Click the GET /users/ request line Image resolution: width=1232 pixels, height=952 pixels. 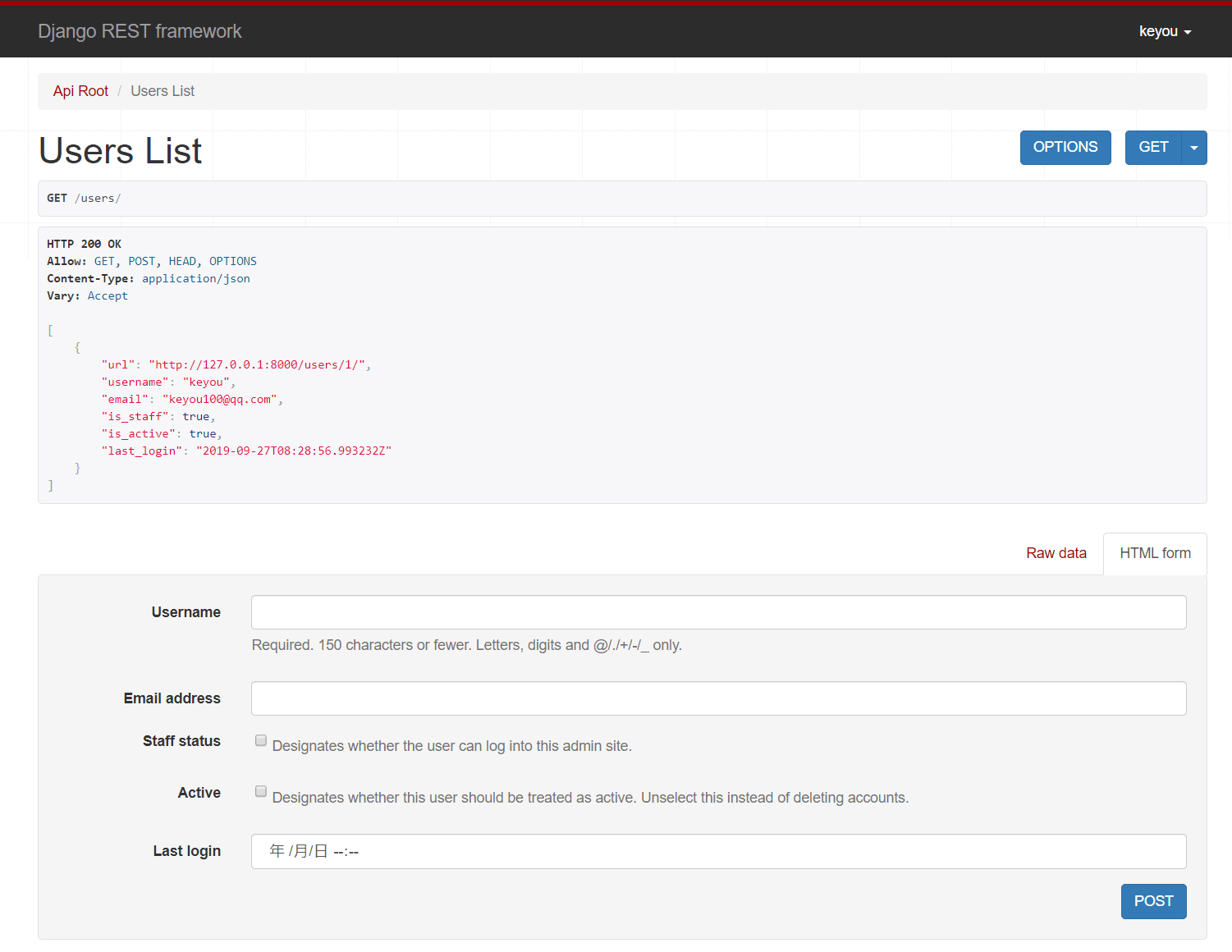coord(84,199)
